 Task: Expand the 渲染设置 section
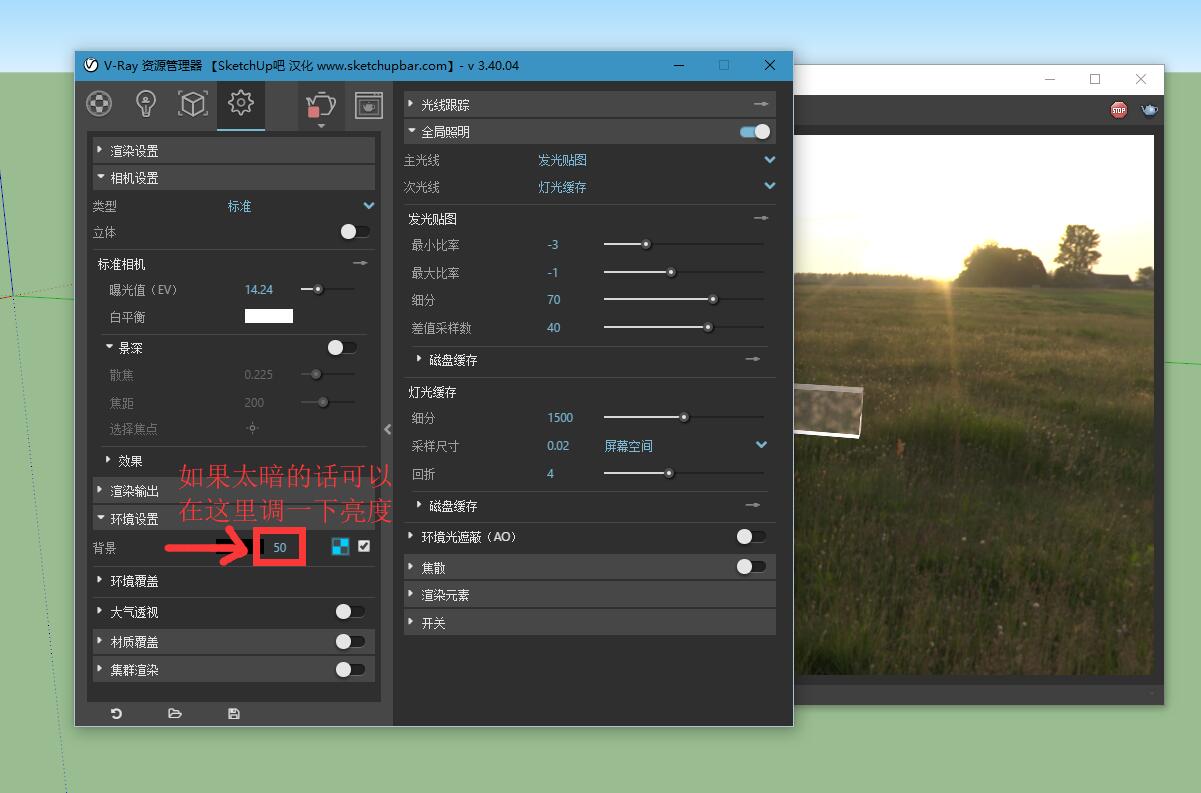[x=134, y=151]
